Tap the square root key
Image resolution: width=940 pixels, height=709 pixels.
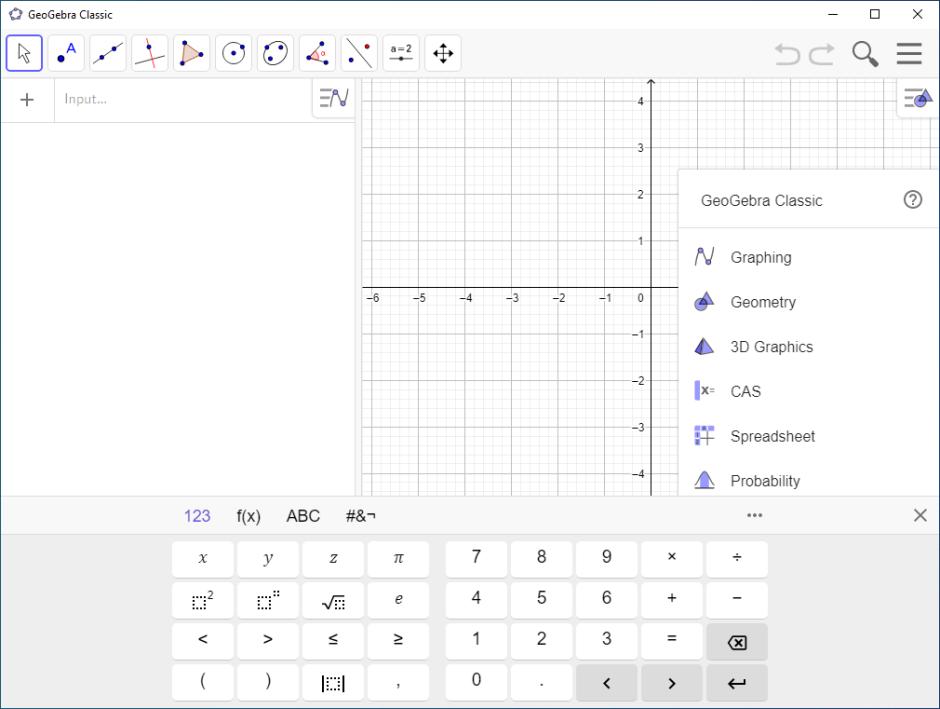pyautogui.click(x=333, y=600)
